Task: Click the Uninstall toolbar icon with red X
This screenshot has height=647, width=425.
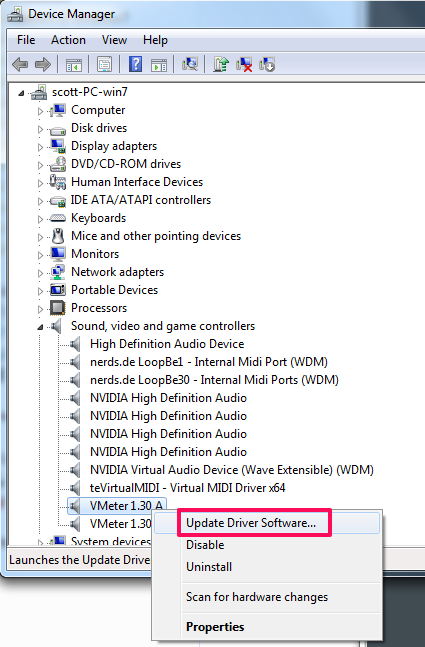Action: pyautogui.click(x=244, y=64)
